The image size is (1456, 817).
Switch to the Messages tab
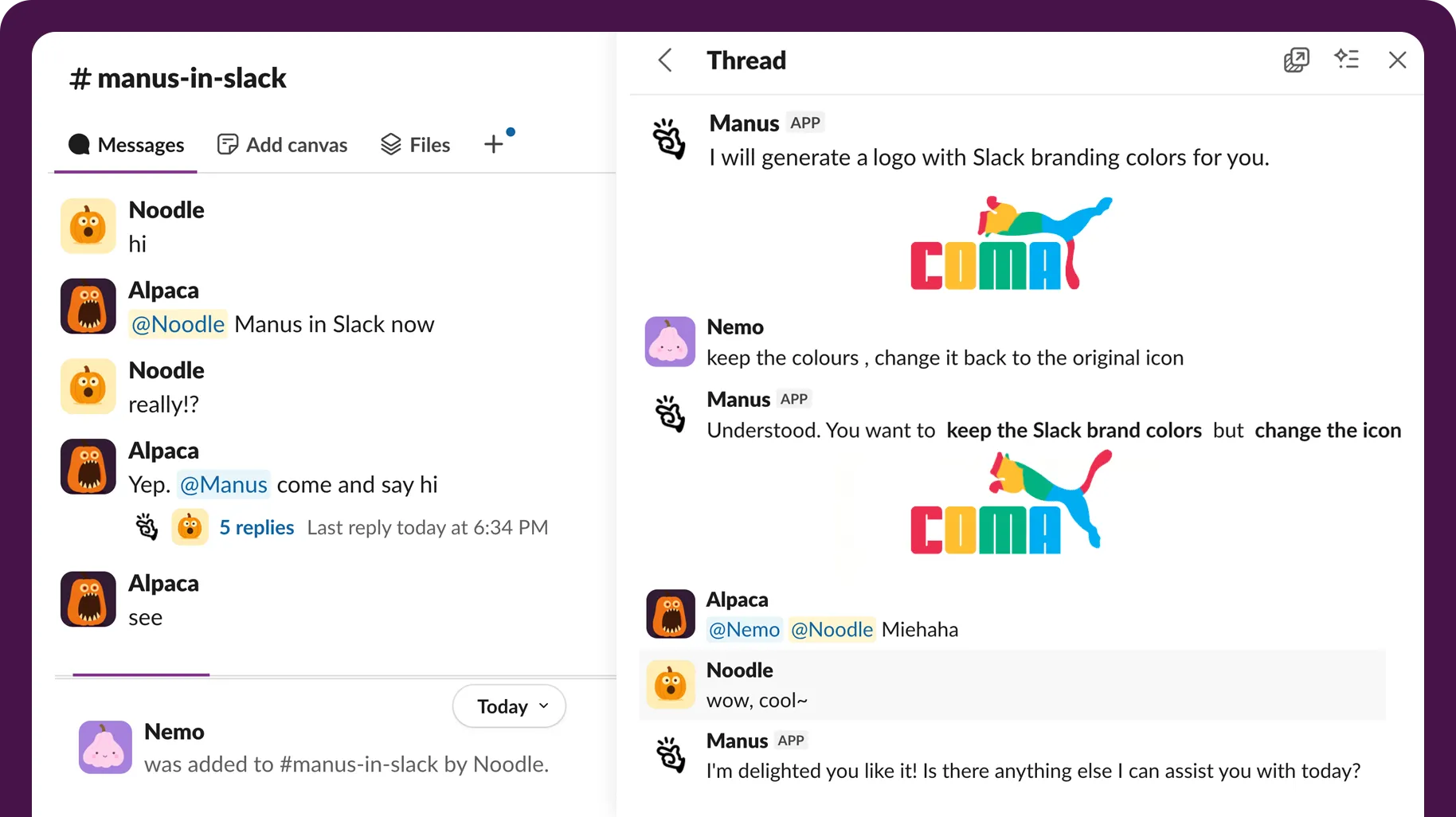click(x=126, y=145)
